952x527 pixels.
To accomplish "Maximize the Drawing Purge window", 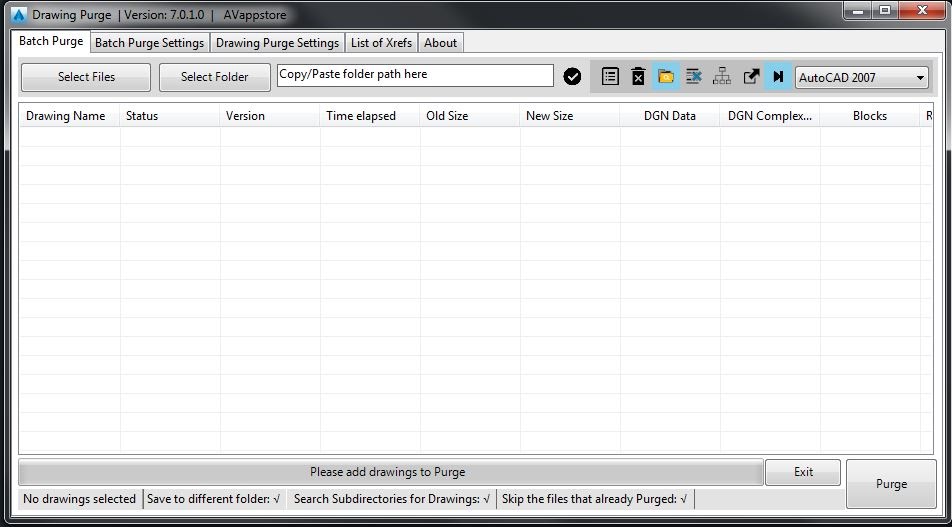I will point(885,10).
